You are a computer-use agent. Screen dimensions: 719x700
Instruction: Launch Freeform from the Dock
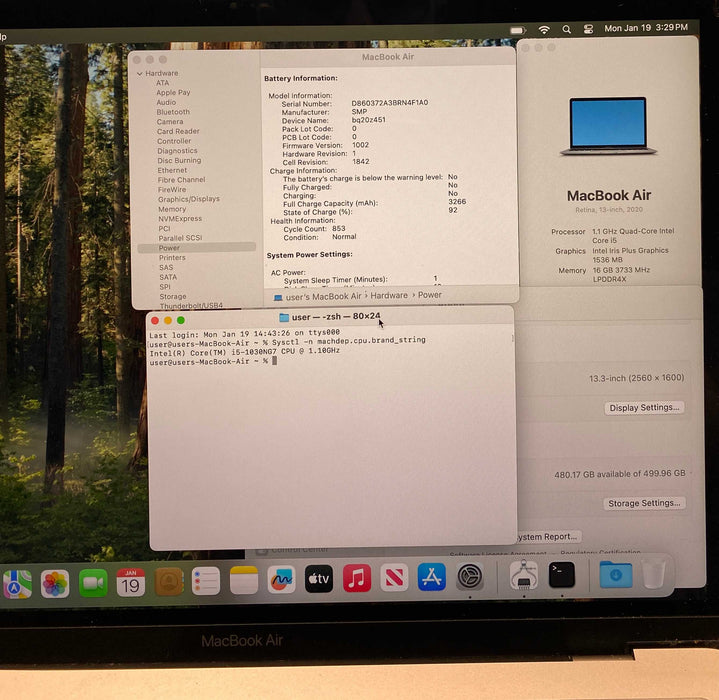pyautogui.click(x=281, y=579)
